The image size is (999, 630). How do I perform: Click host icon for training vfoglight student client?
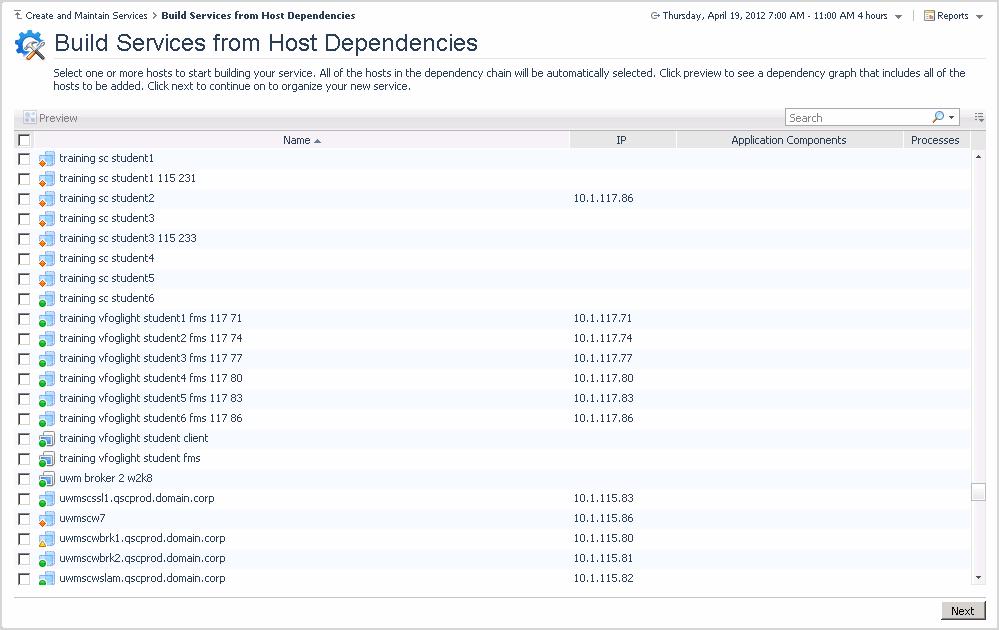[46, 439]
